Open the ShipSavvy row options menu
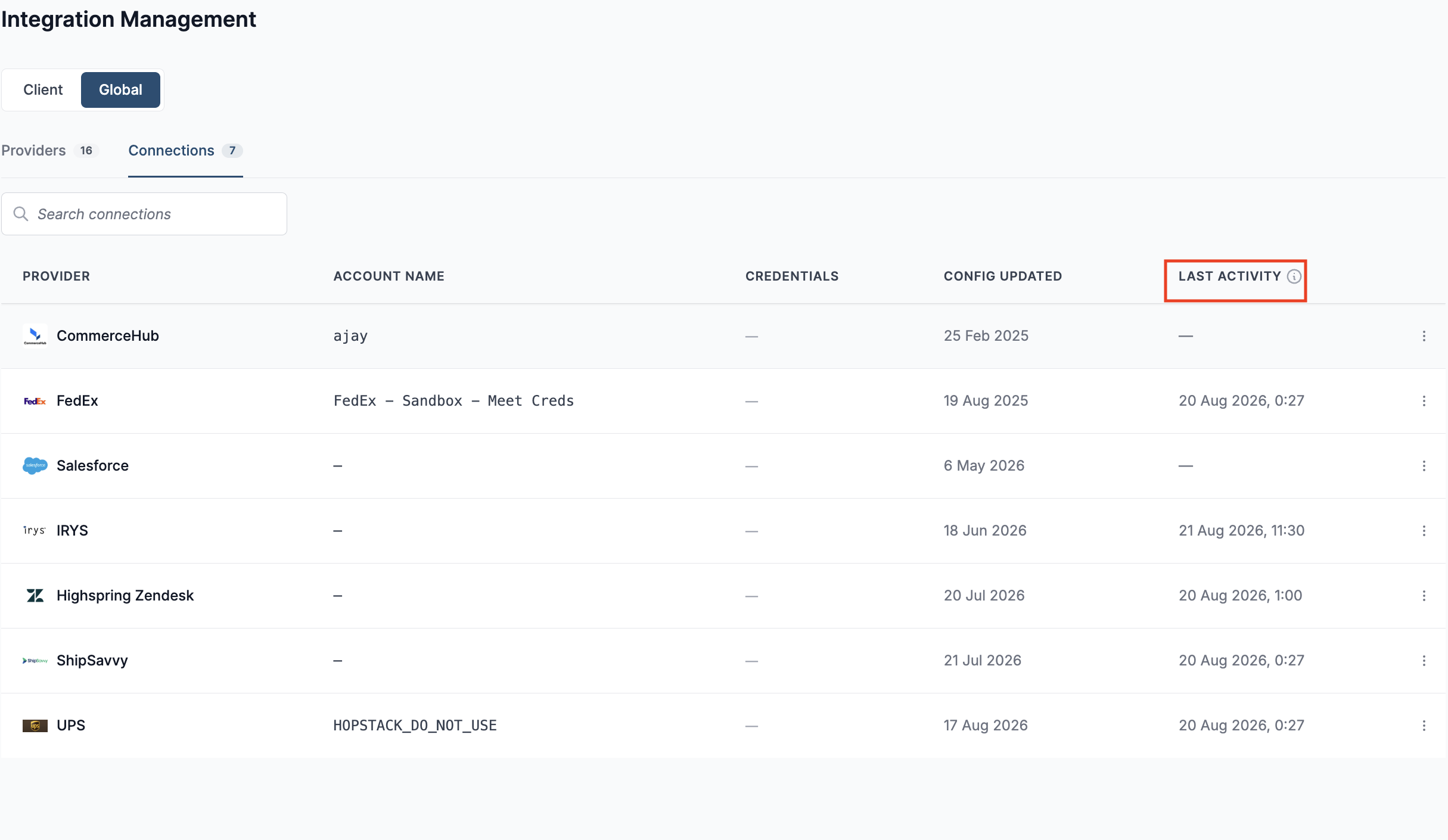The width and height of the screenshot is (1448, 840). tap(1424, 661)
